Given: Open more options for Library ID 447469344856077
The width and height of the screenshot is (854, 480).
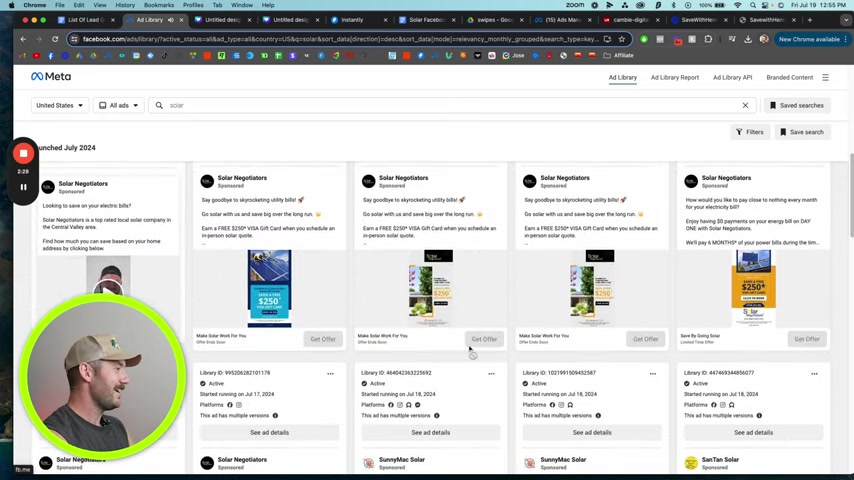Looking at the screenshot, I should (x=814, y=374).
